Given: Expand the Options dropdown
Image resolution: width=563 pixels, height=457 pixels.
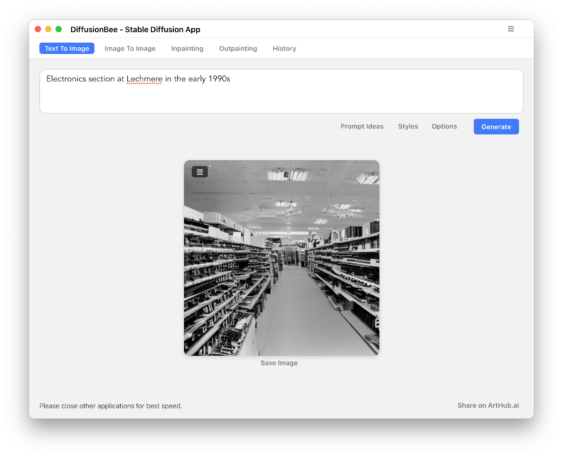Looking at the screenshot, I should (444, 126).
